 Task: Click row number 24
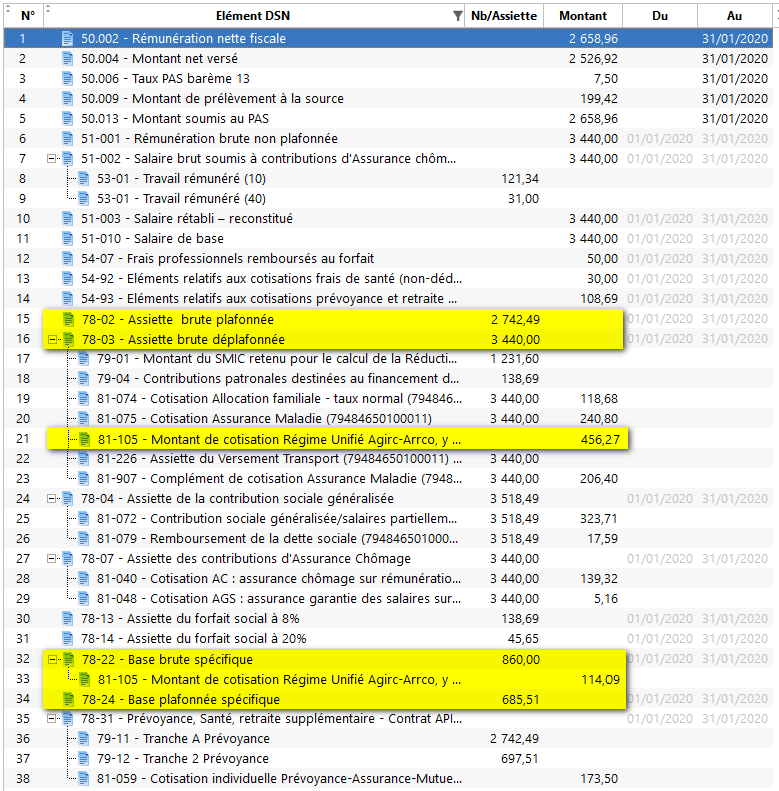pyautogui.click(x=23, y=498)
